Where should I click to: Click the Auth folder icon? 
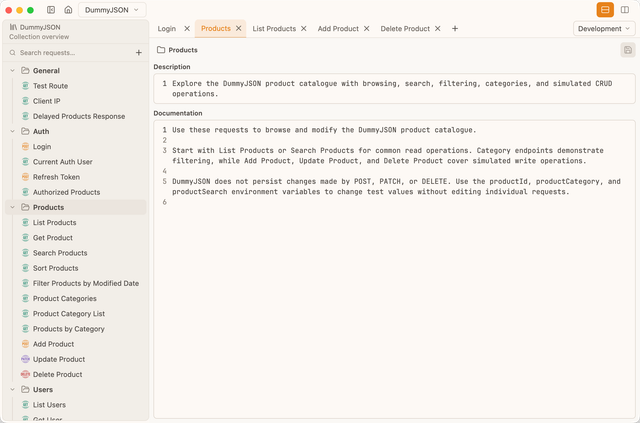coord(25,131)
